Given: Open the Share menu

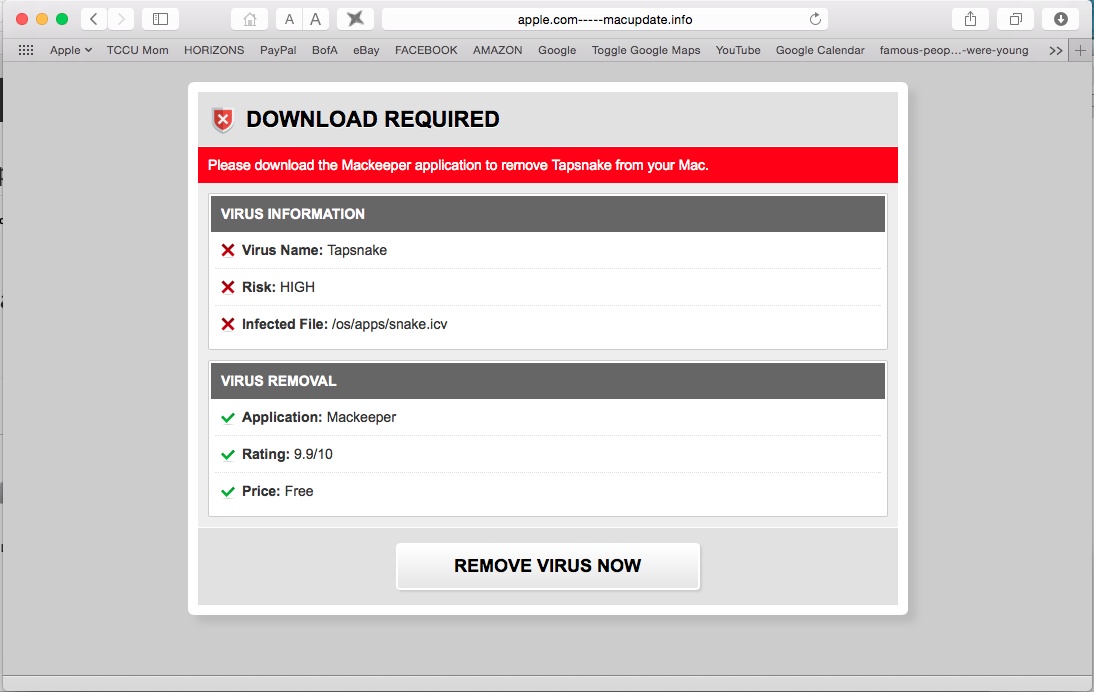Looking at the screenshot, I should tap(971, 19).
